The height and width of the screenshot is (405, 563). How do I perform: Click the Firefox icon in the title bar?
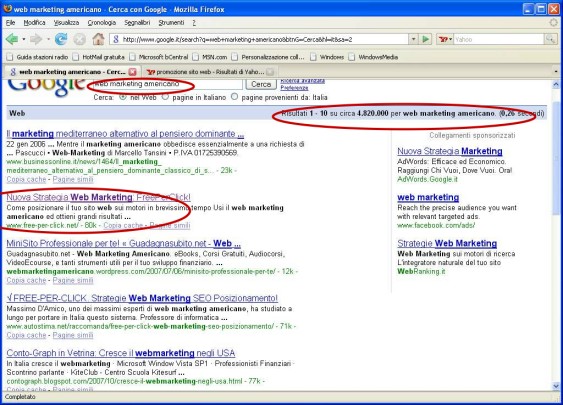click(x=8, y=8)
